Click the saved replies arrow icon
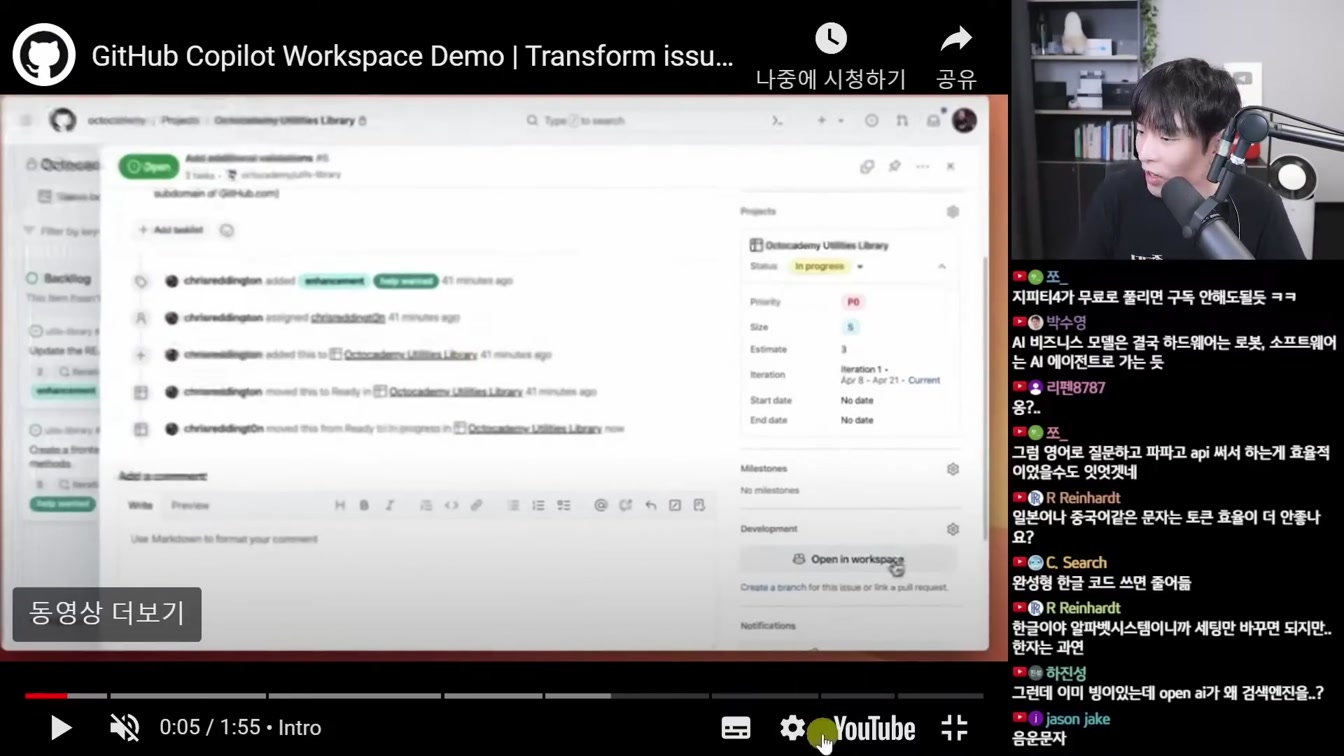Screen dimensions: 1344x756 coord(651,505)
